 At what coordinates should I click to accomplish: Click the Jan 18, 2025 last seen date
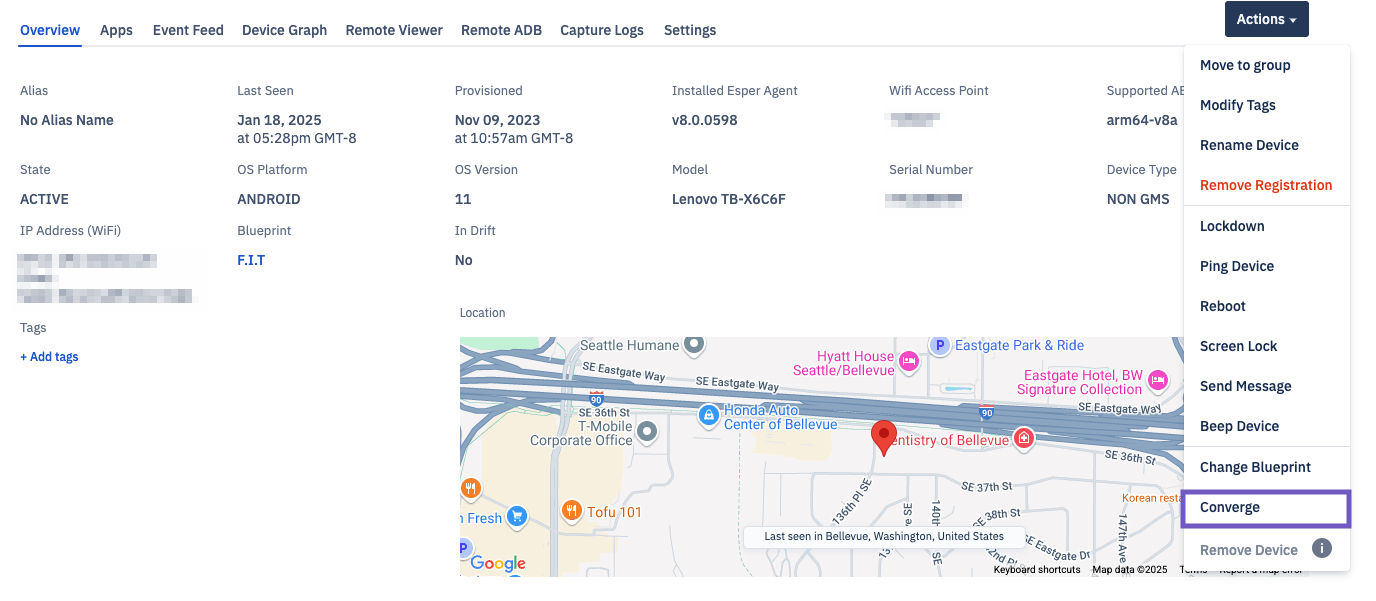280,120
